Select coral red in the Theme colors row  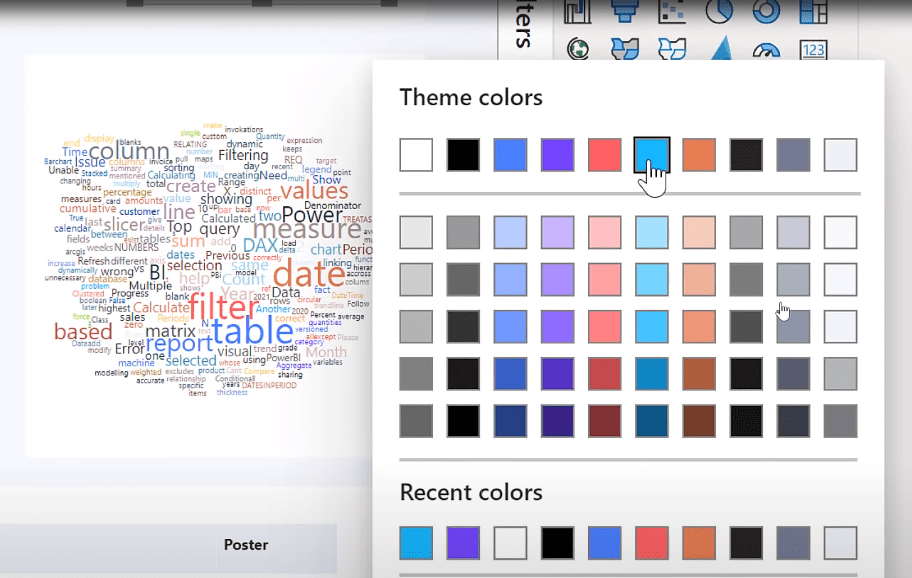[604, 155]
